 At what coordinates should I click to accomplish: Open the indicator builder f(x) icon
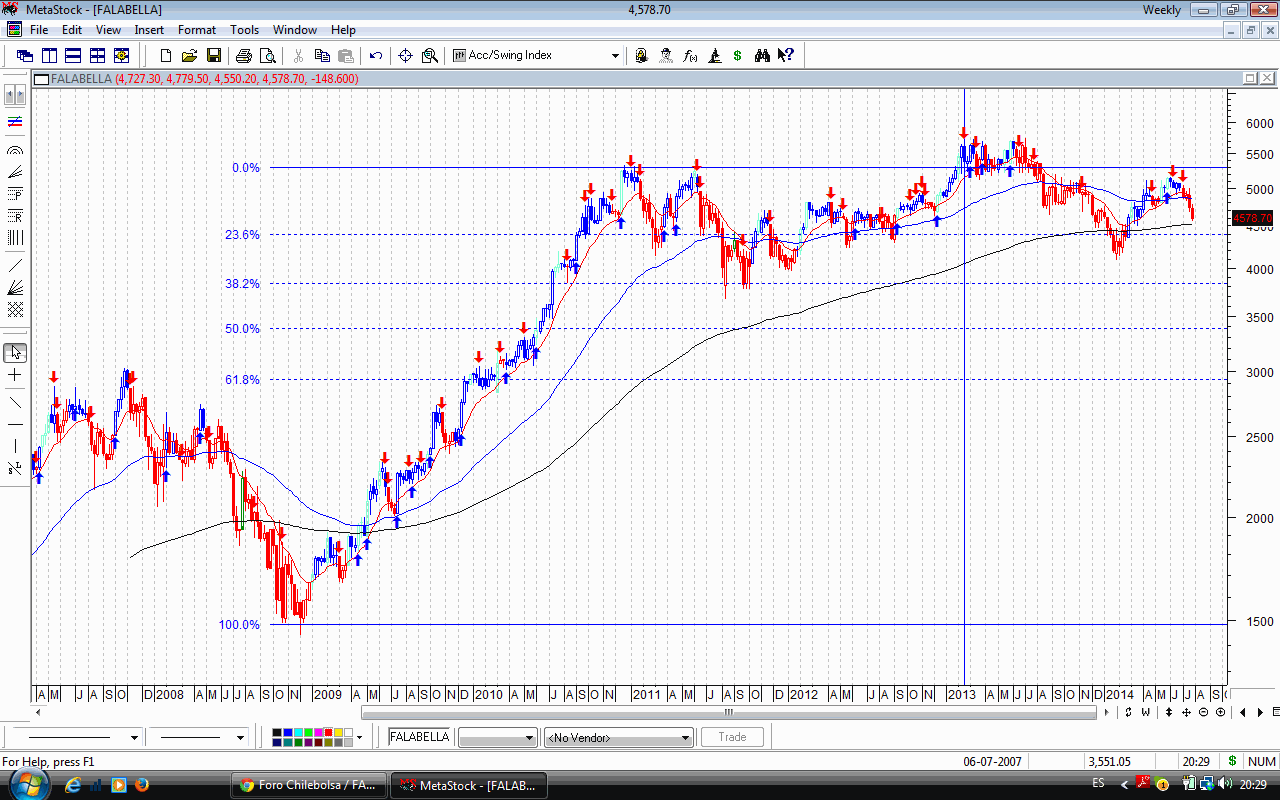point(690,55)
